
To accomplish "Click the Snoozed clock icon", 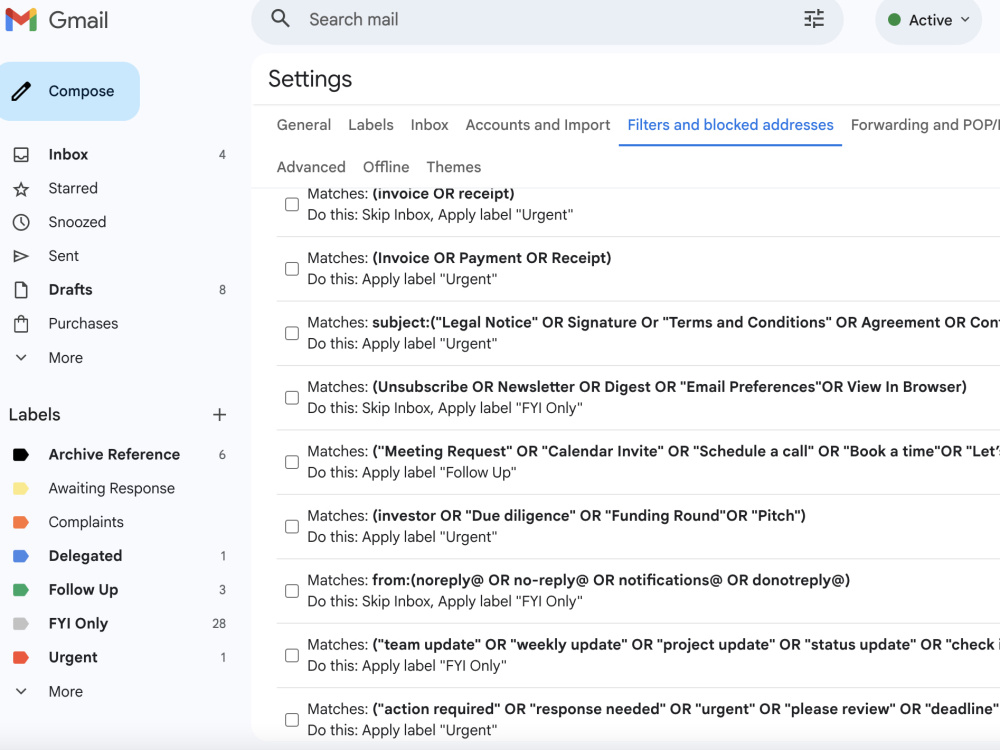I will 21,223.
